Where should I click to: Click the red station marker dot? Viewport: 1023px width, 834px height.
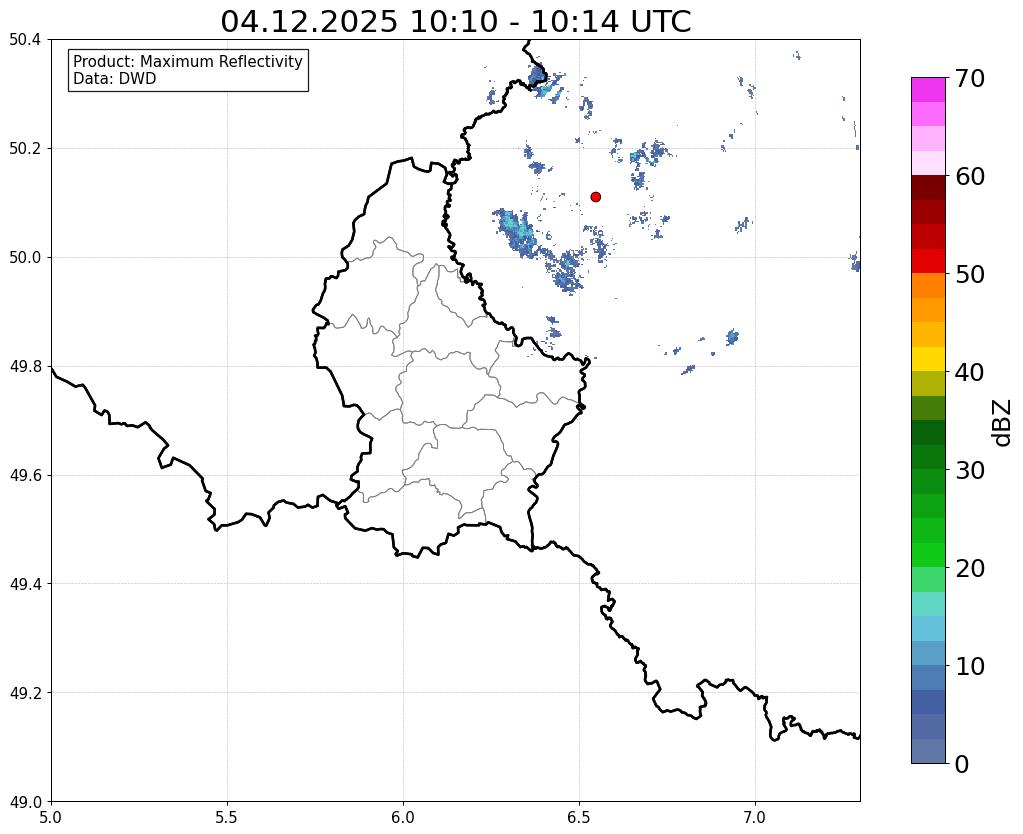pos(595,196)
